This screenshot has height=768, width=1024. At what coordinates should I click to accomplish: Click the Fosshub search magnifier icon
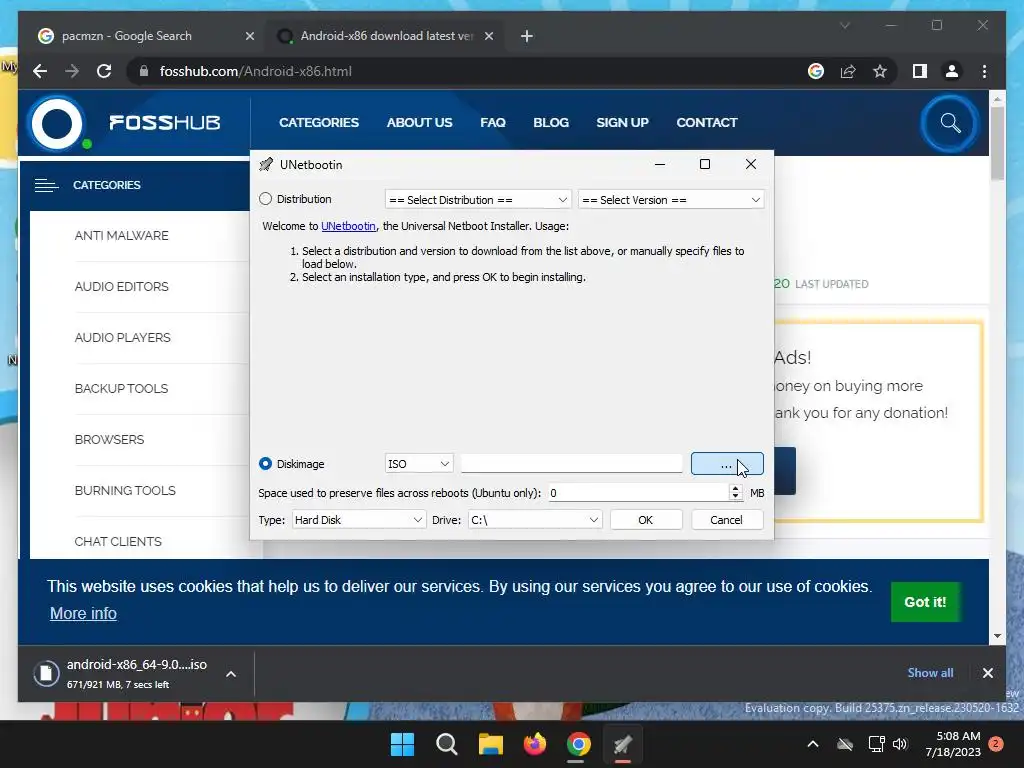(x=950, y=123)
